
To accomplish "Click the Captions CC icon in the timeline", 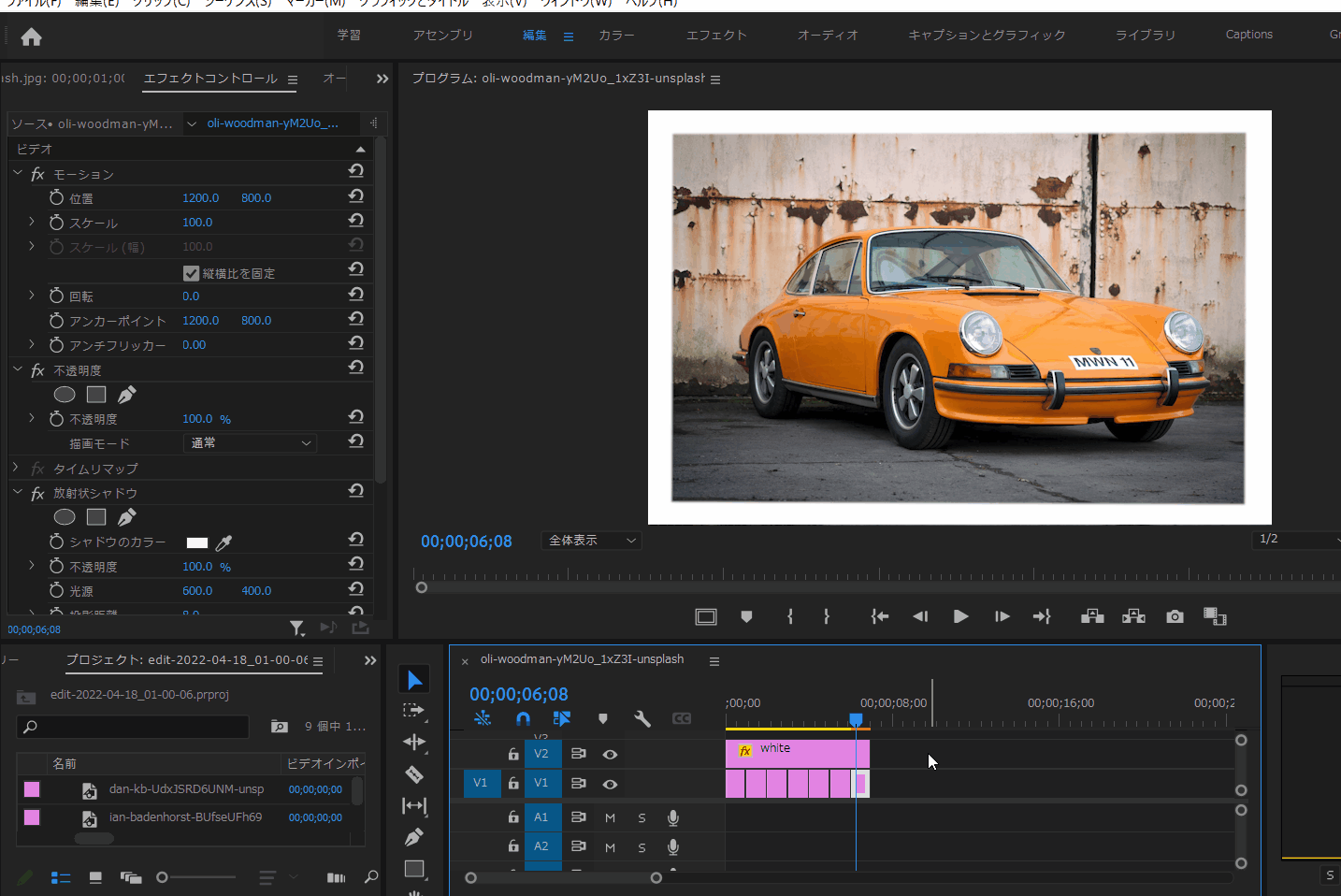I will 682,718.
